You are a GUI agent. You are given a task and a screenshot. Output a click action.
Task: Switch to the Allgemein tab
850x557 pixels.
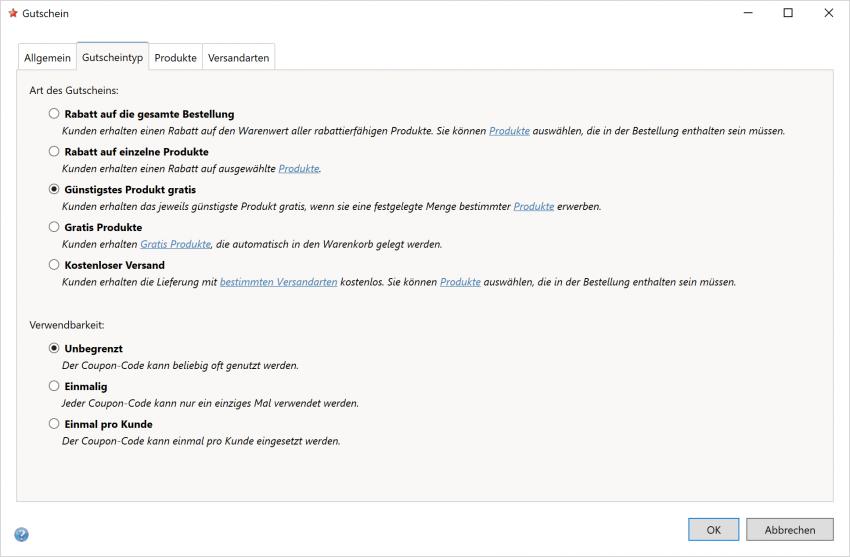click(47, 58)
